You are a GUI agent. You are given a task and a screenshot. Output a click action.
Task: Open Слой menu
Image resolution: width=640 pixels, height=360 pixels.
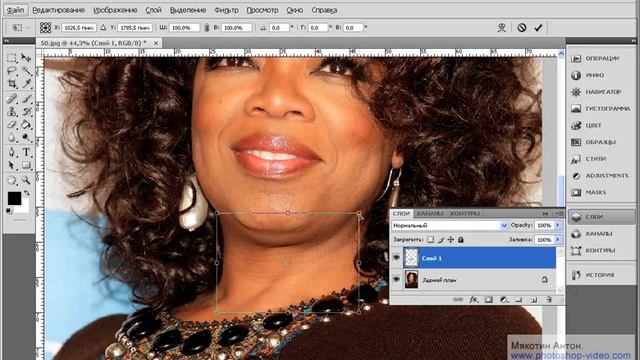pos(153,10)
